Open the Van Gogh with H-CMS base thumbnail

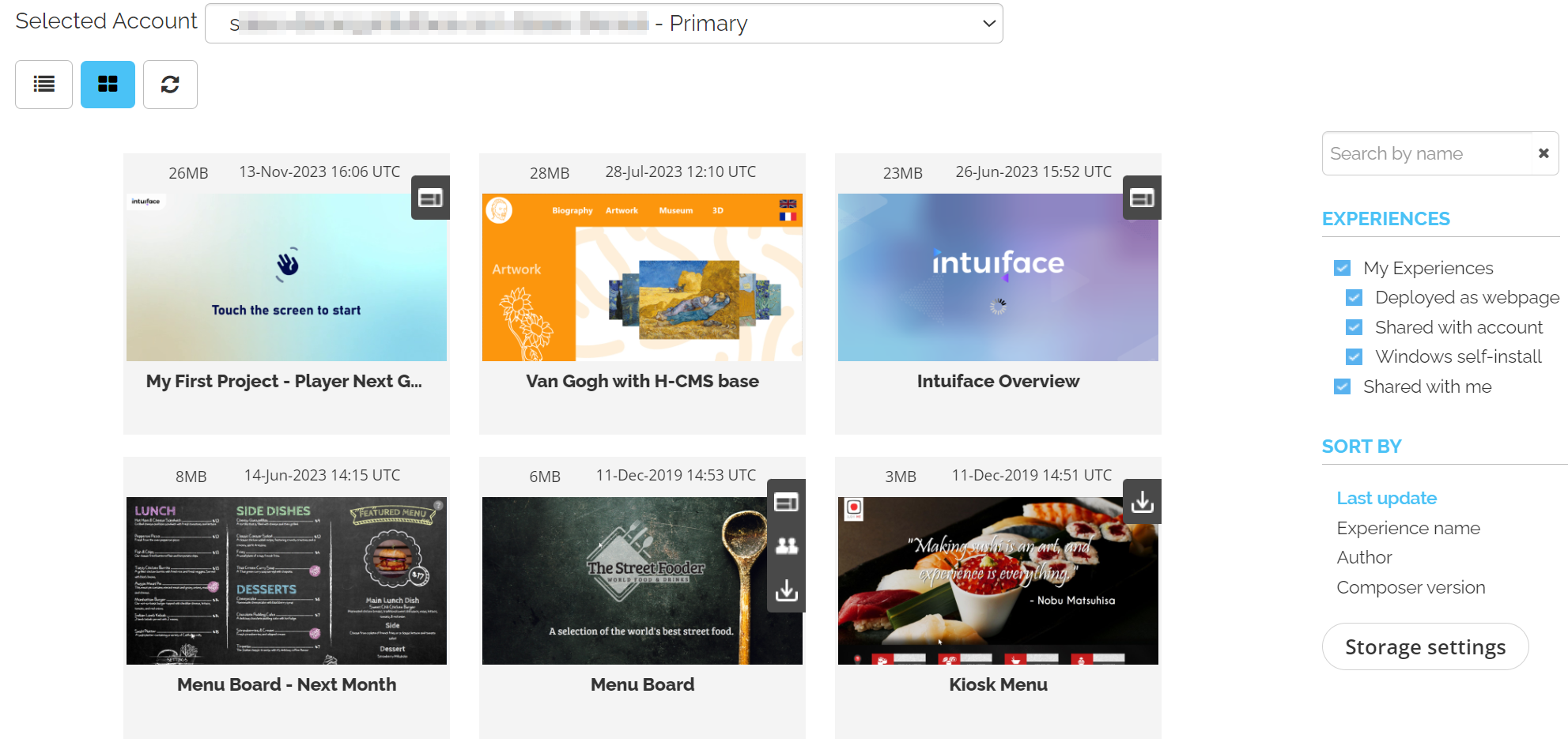click(x=642, y=277)
